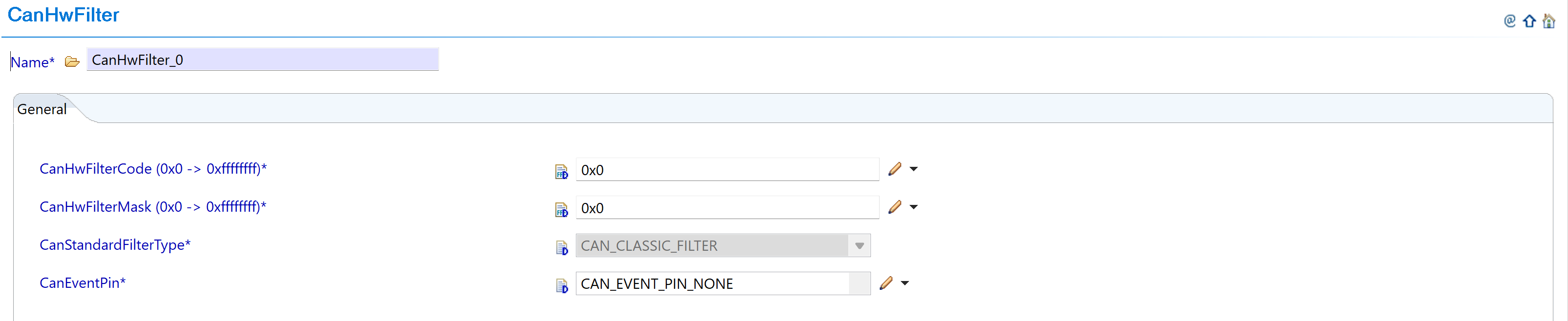Click the document icon beside CanStandardFilterType
Screen dimensions: 1568x321
point(561,246)
